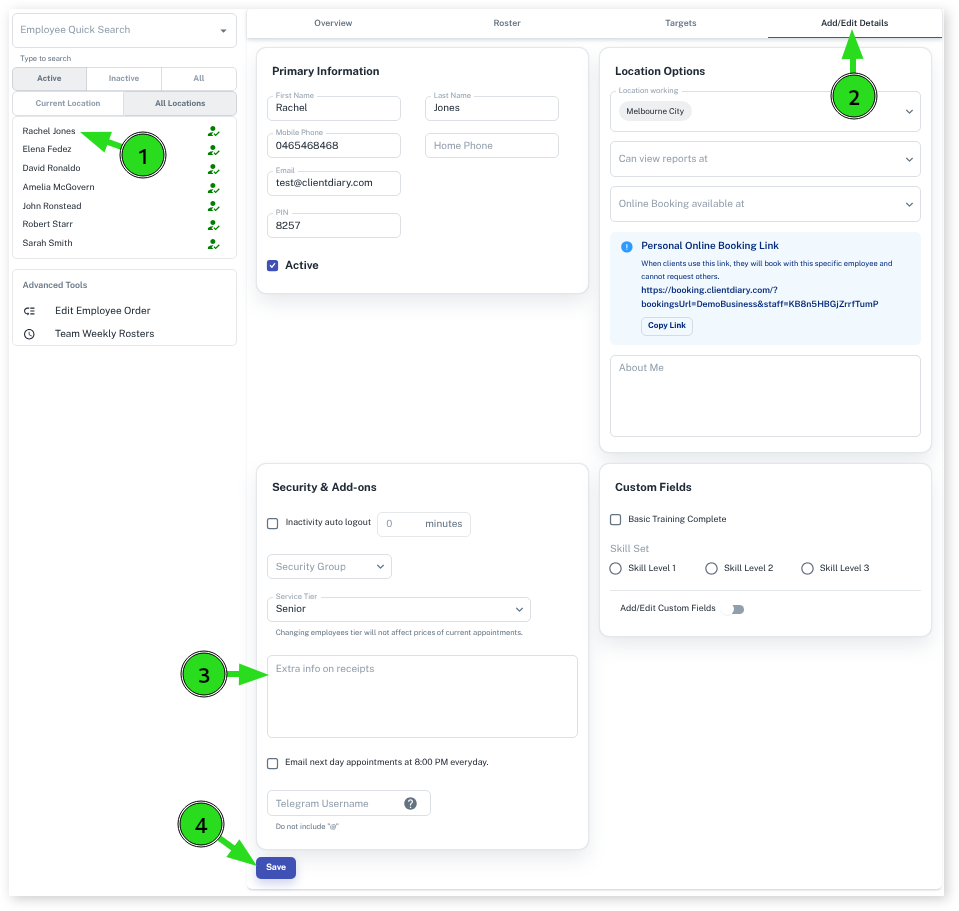Click the Telegram Username help question icon
The width and height of the screenshot is (959, 911).
click(x=410, y=804)
